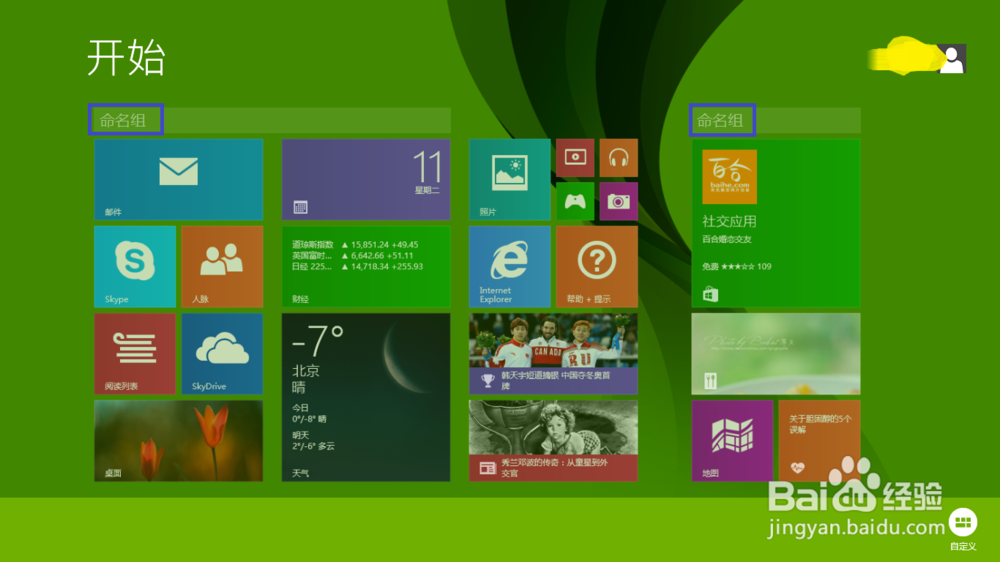Open the Mail tile
This screenshot has width=1000, height=562.
[179, 179]
